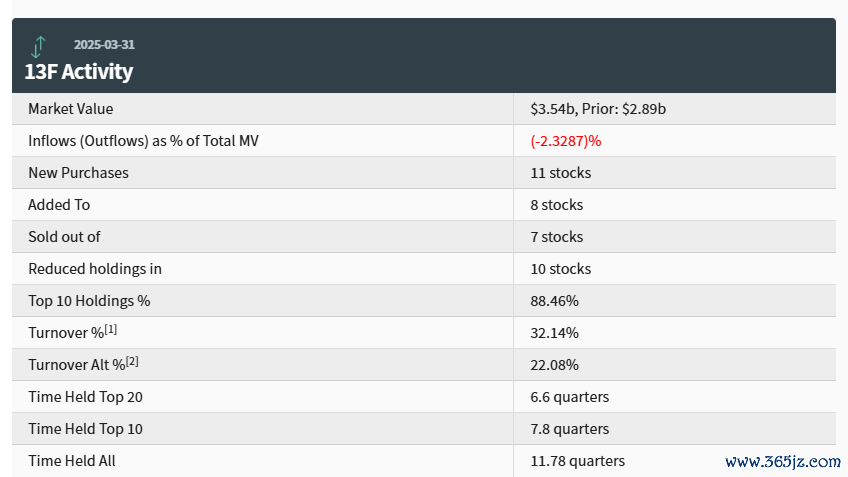Image resolution: width=848 pixels, height=477 pixels.
Task: Click the 32.14% turnover value
Action: pos(554,333)
